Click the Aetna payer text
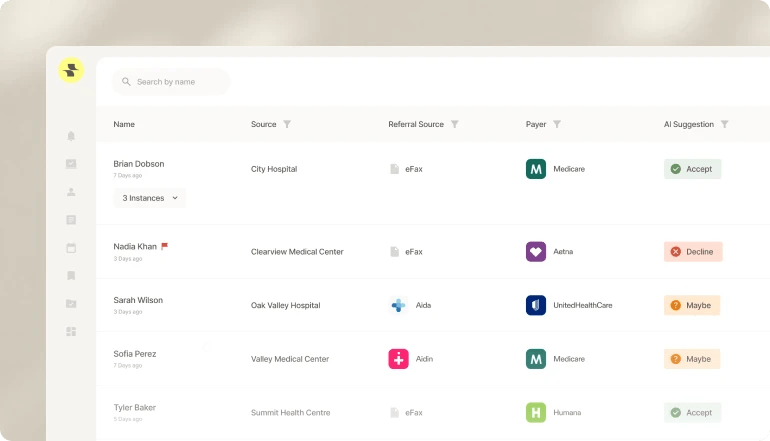770x441 pixels. click(563, 251)
